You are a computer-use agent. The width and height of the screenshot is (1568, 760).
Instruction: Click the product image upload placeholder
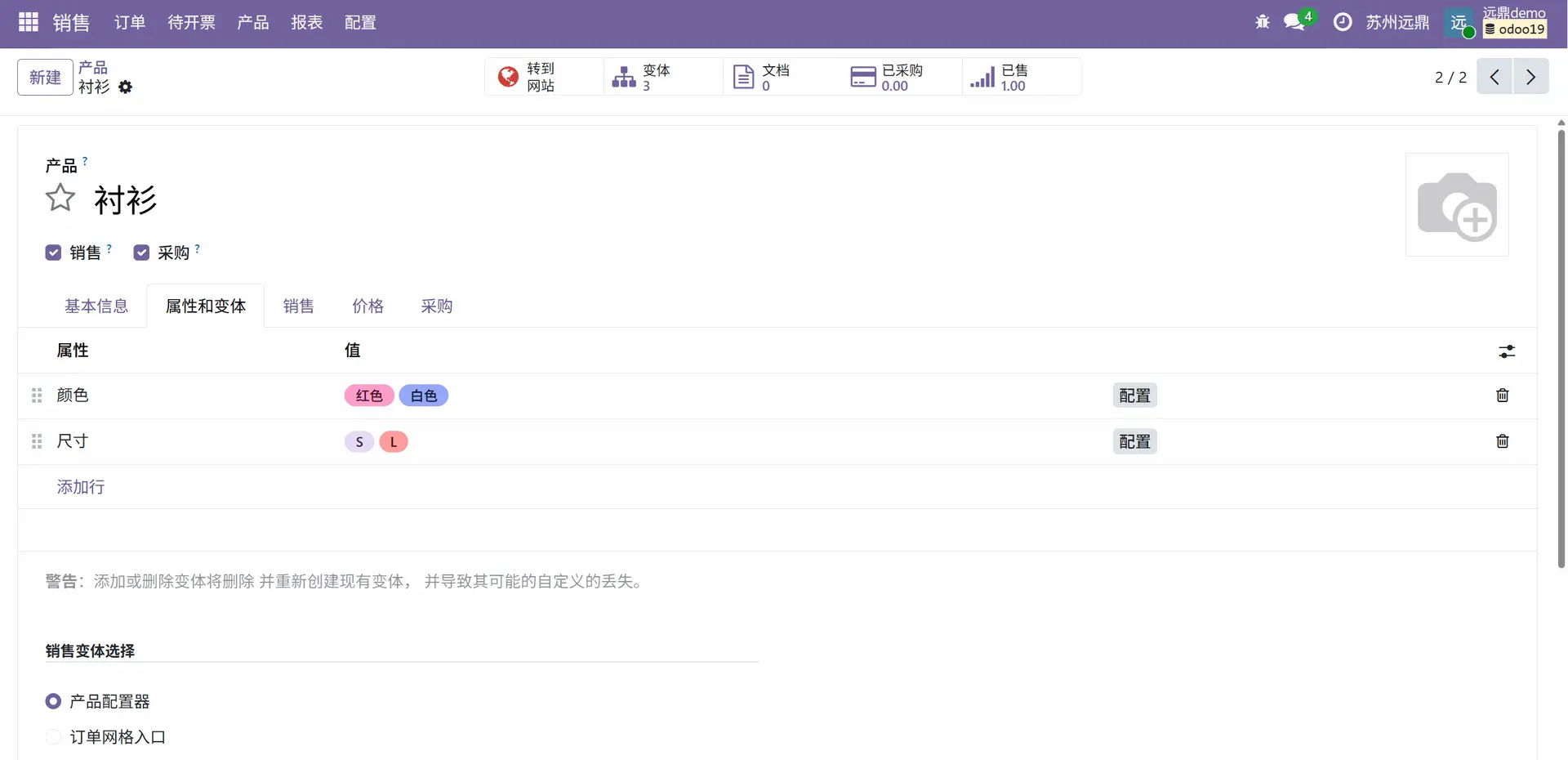click(1457, 205)
